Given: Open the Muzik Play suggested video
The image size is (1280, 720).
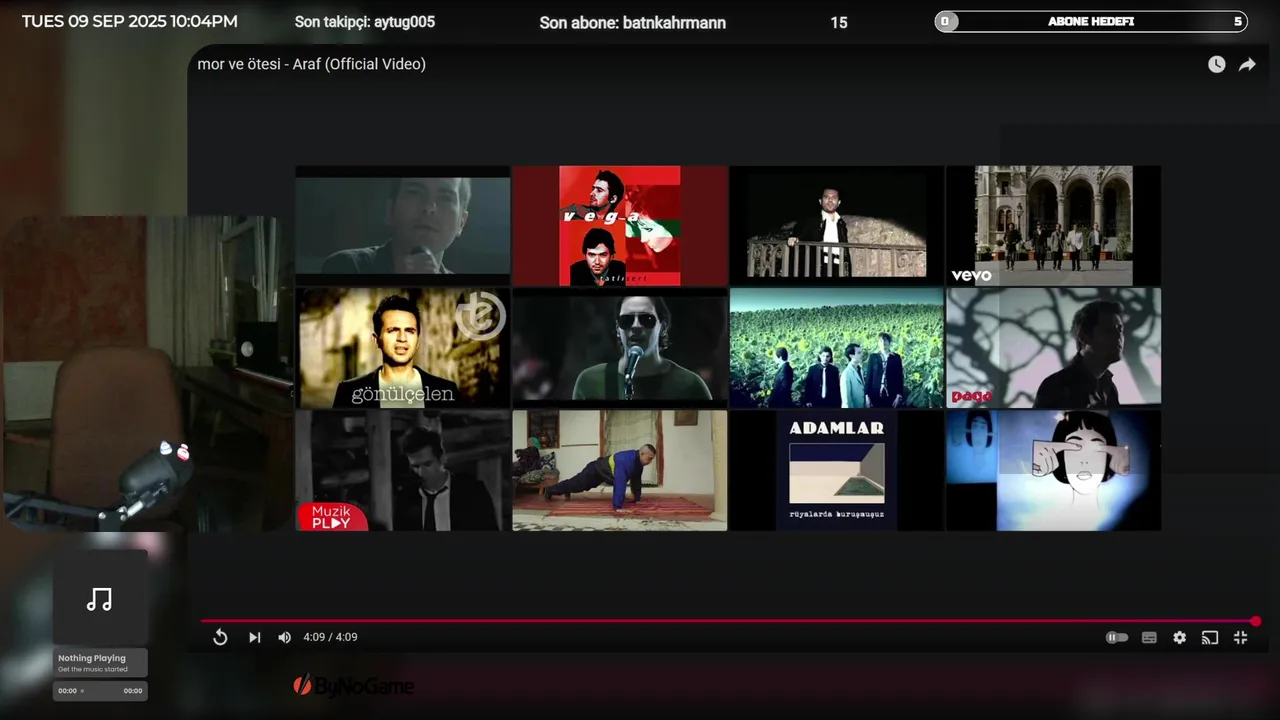Looking at the screenshot, I should pos(403,470).
